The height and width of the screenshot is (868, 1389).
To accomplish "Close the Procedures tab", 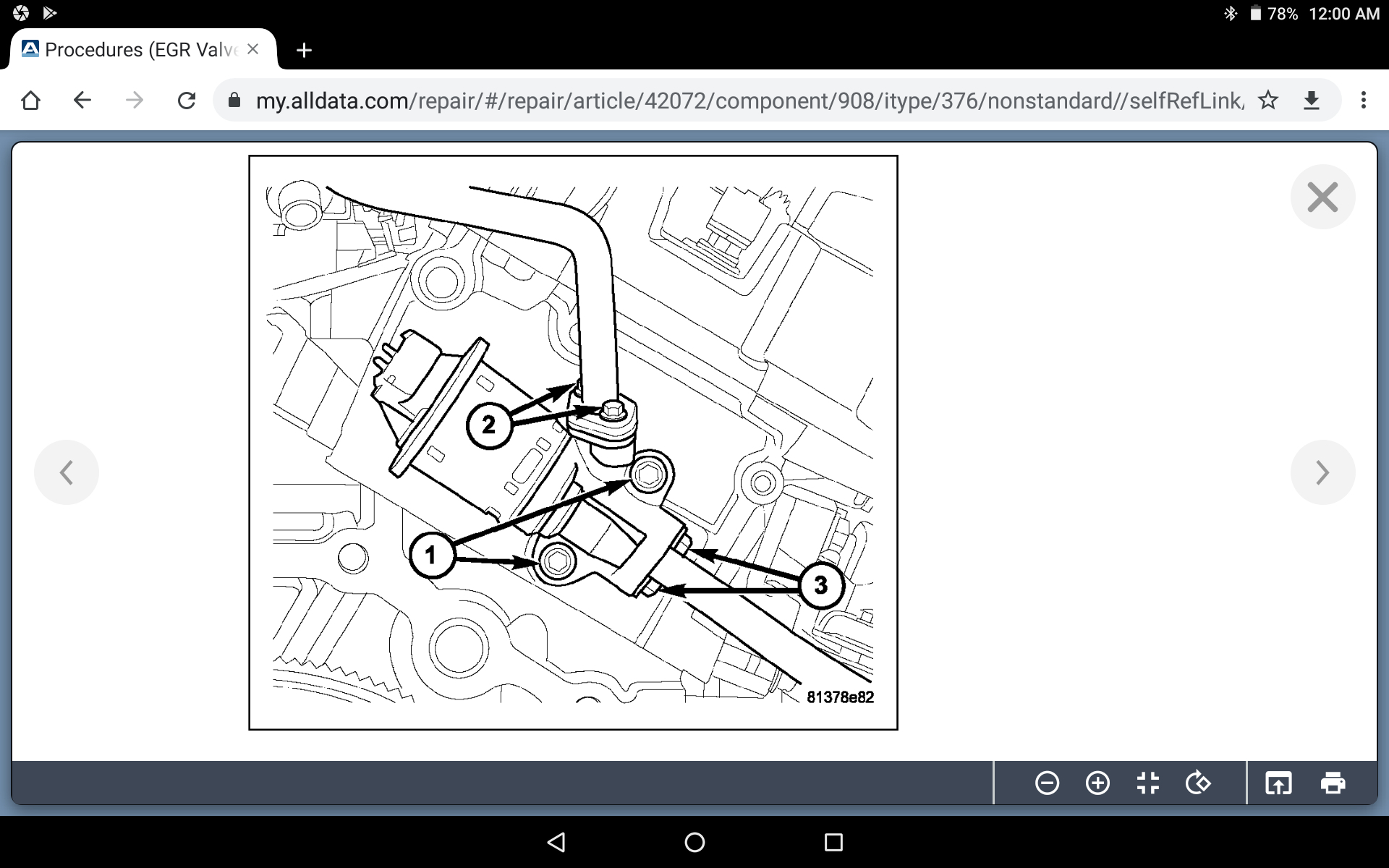I will click(x=252, y=49).
